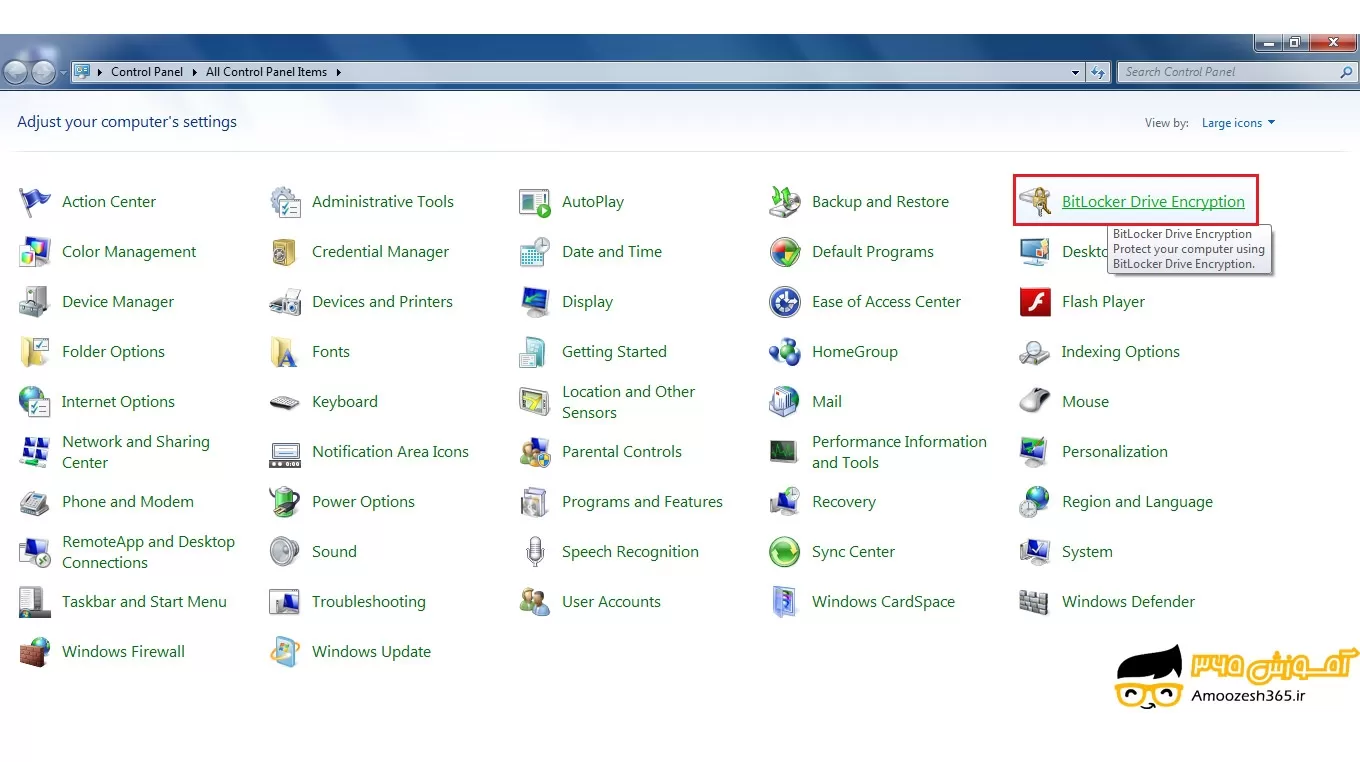Viewport: 1360px width, 762px height.
Task: Open the Administrative Tools icon
Action: click(285, 202)
